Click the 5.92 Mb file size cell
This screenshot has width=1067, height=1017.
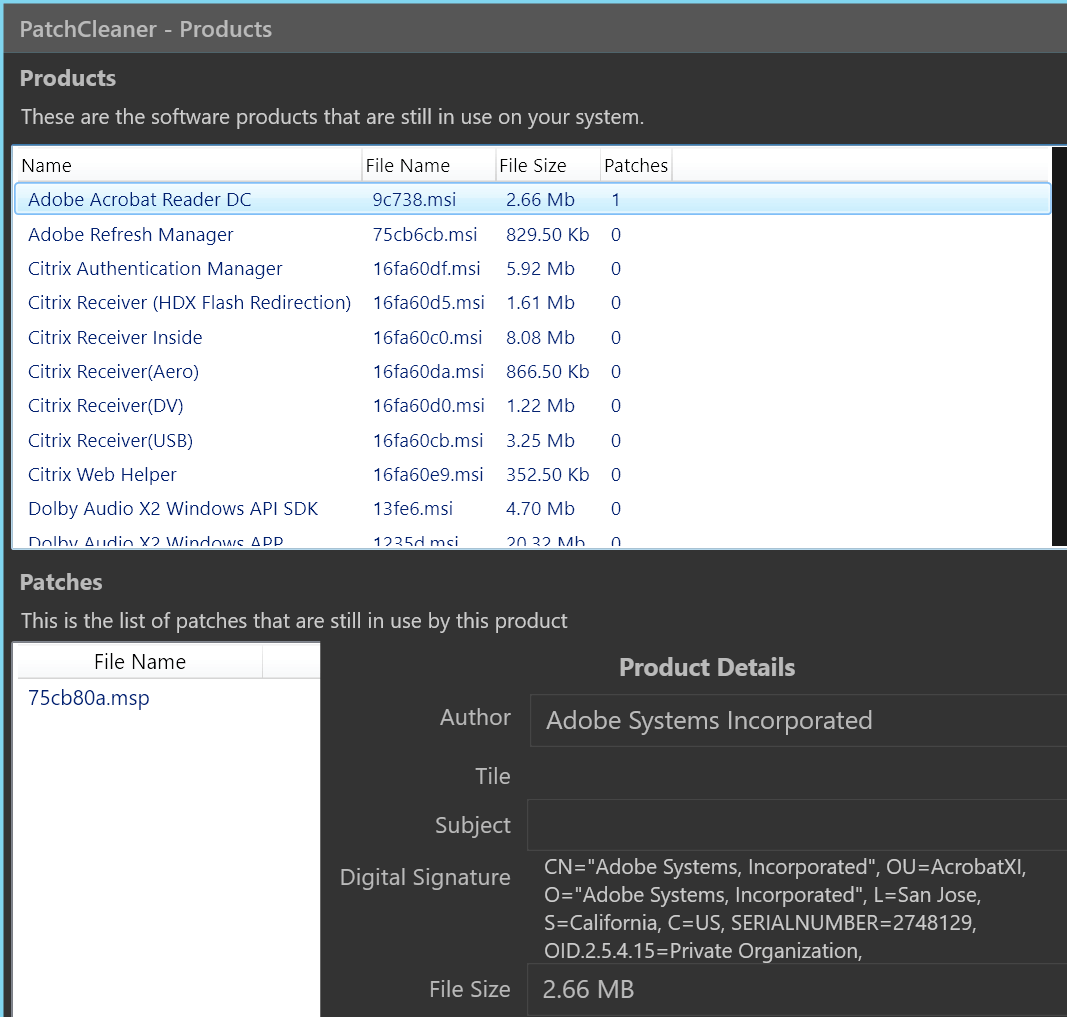pyautogui.click(x=540, y=269)
